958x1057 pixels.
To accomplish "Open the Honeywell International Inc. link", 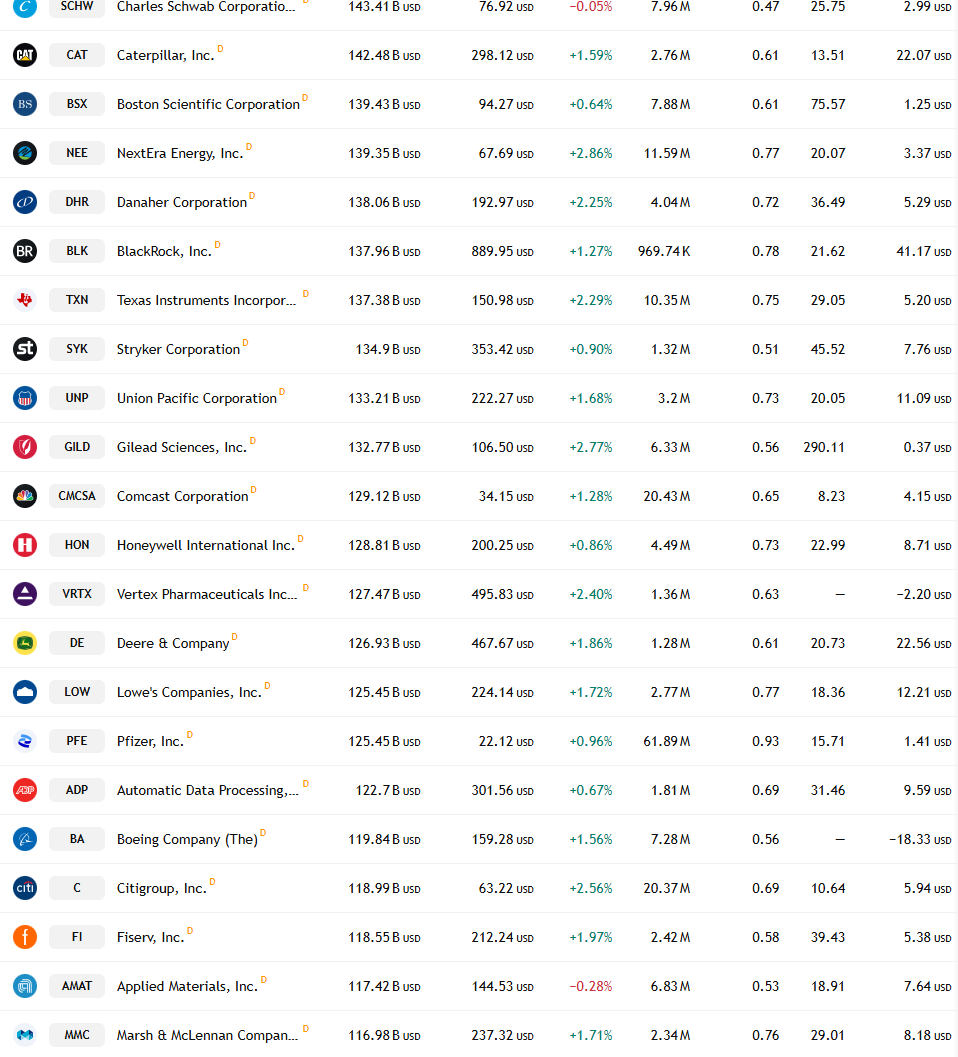I will 206,545.
